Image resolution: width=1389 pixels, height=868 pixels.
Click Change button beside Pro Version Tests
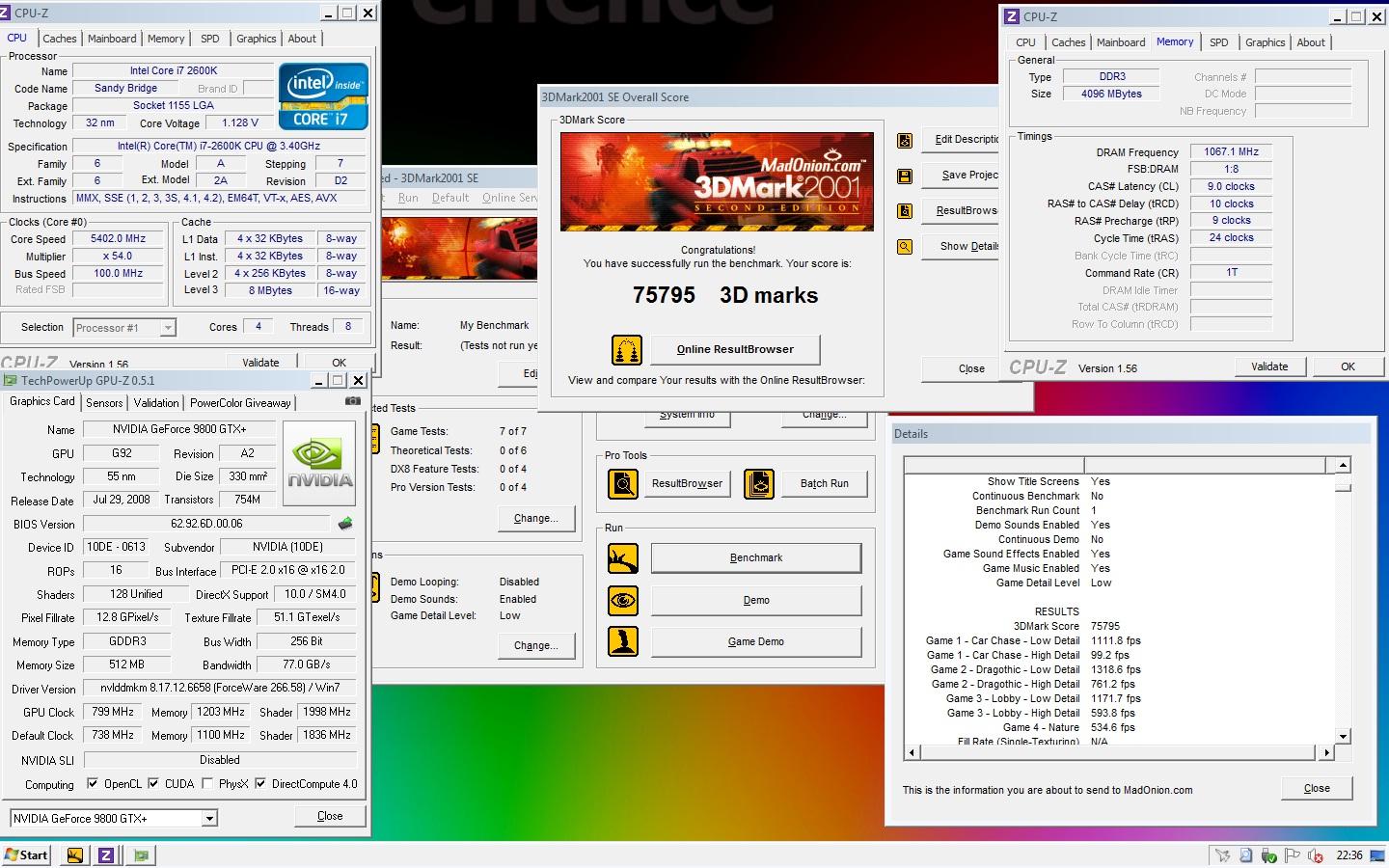536,518
